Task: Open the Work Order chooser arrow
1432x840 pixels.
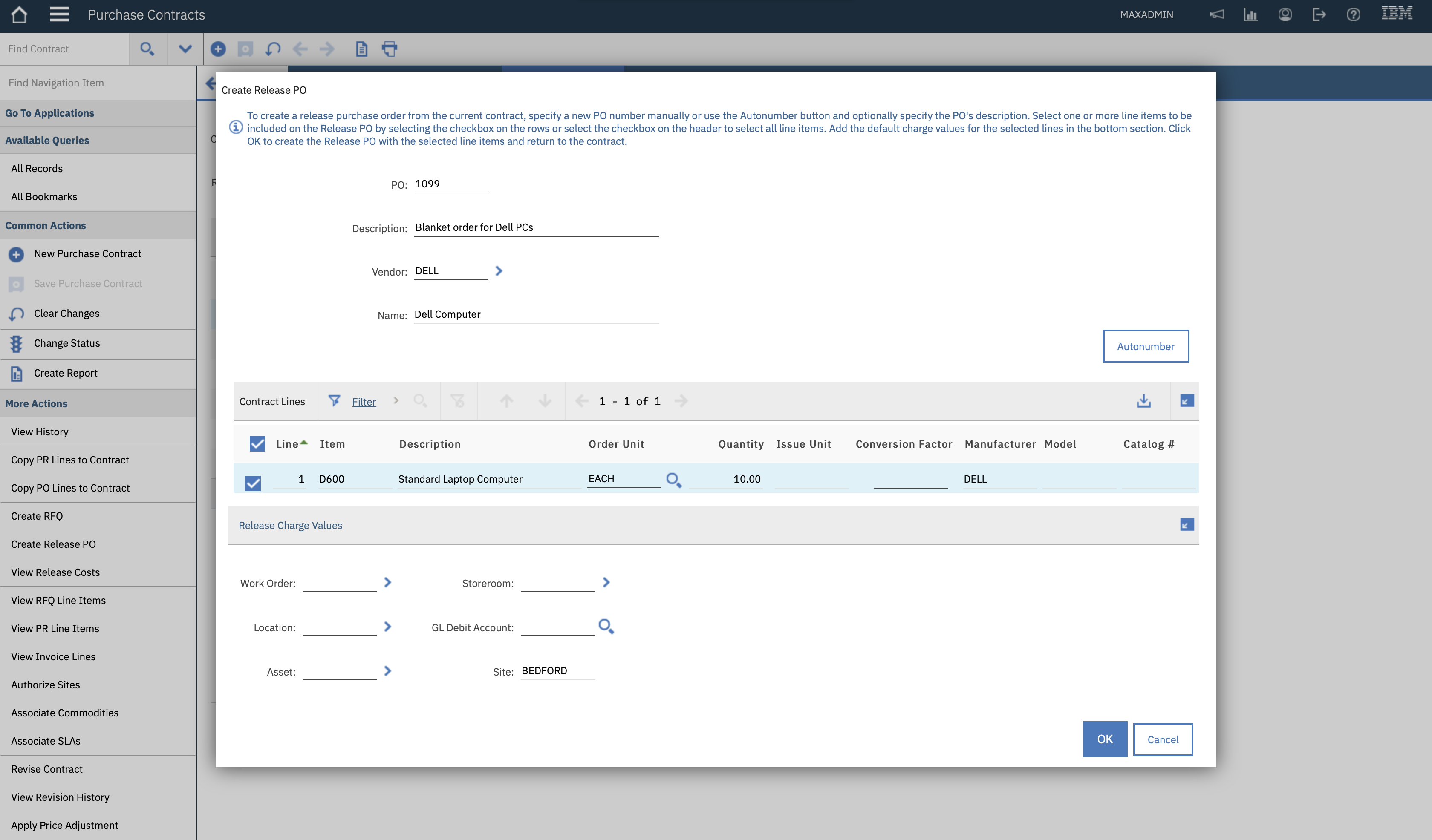Action: coord(387,582)
